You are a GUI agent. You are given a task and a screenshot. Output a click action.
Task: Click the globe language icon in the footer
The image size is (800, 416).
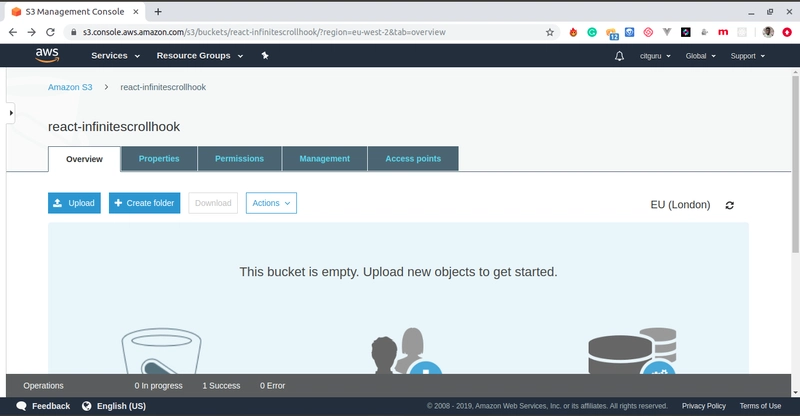87,406
